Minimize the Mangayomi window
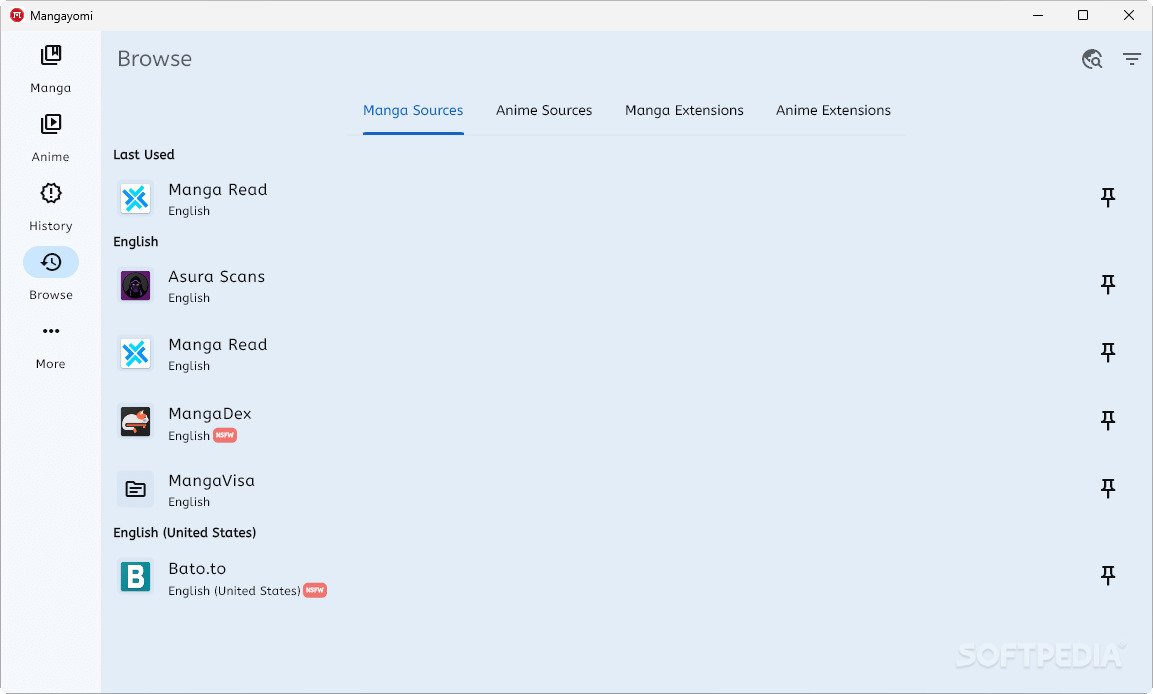The image size is (1153, 694). tap(1038, 15)
